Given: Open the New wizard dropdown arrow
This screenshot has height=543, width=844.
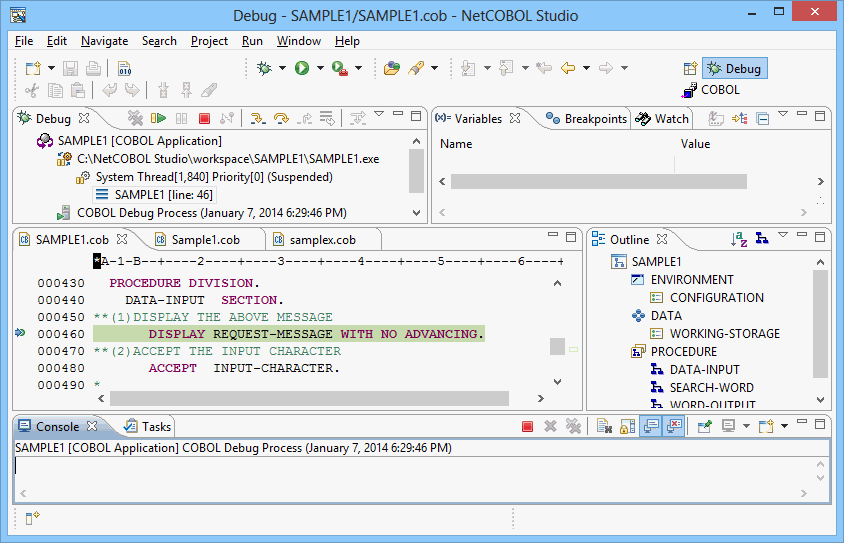Looking at the screenshot, I should click(51, 68).
